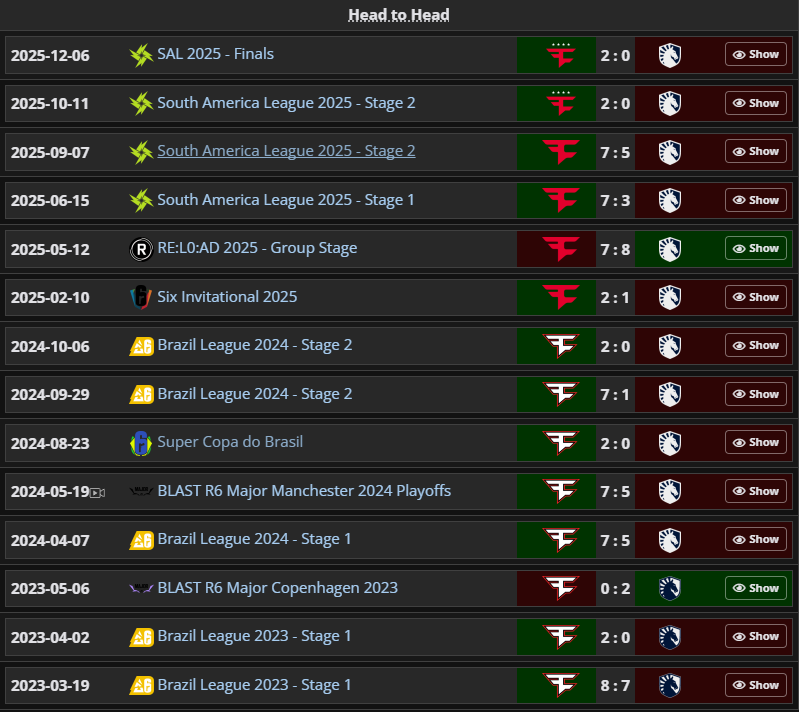Open underlined South America League 2025 - Stage 2 link

(x=286, y=151)
